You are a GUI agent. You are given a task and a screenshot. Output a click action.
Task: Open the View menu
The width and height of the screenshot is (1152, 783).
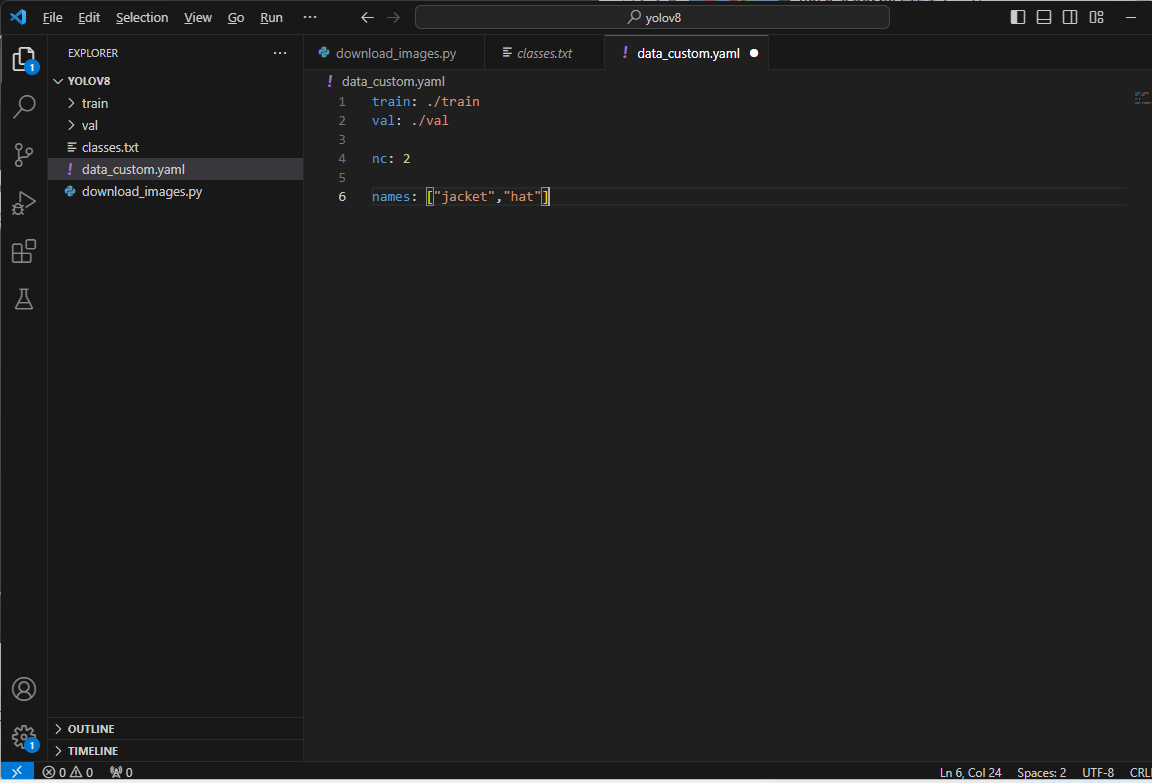pos(198,17)
